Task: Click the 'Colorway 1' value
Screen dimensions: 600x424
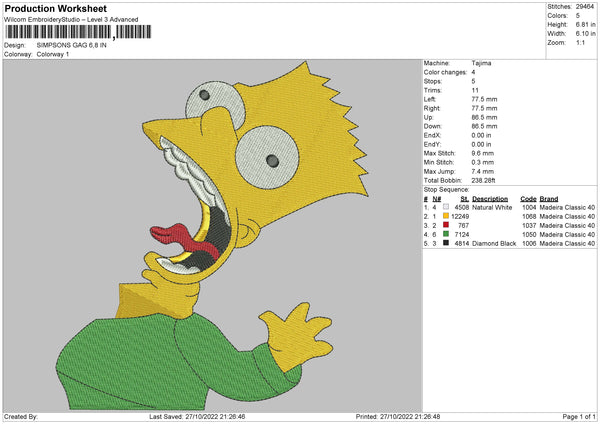Action: 53,54
